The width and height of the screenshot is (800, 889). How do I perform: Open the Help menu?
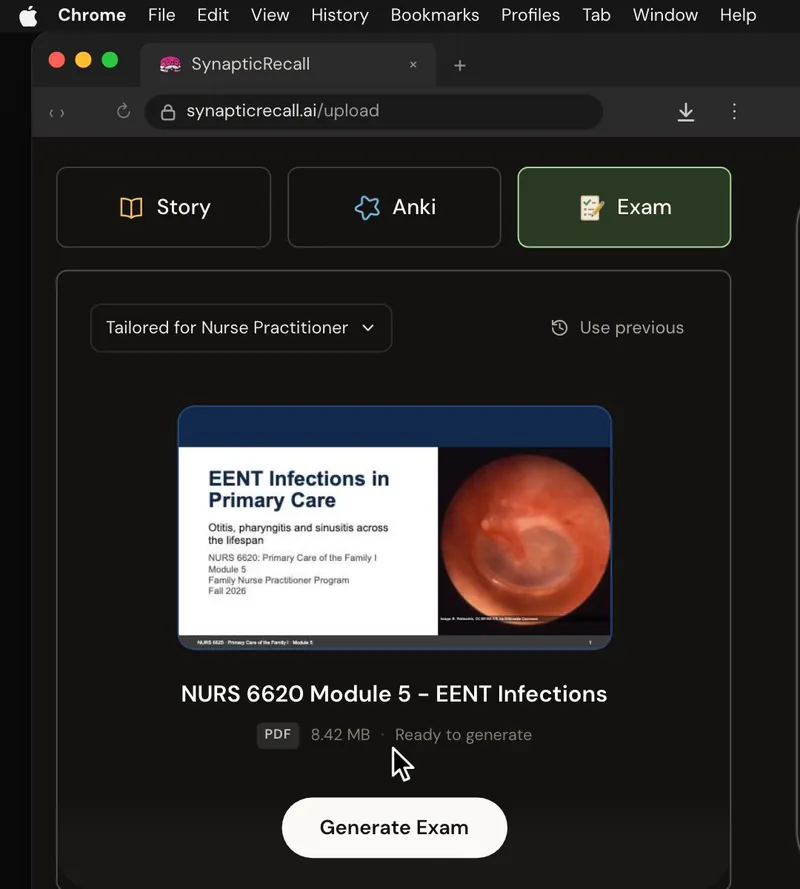[x=738, y=15]
